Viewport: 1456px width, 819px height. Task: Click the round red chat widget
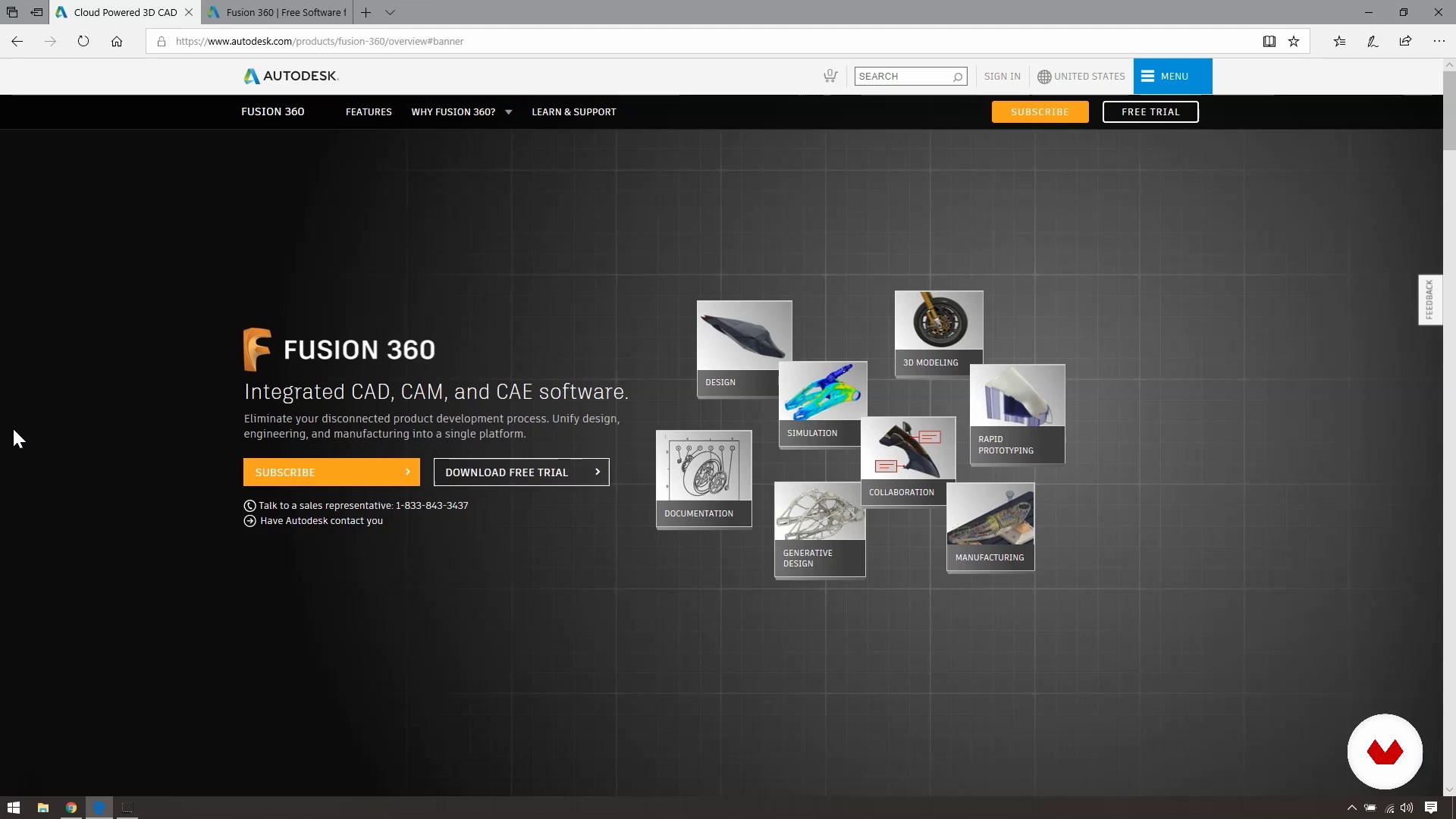(x=1385, y=752)
